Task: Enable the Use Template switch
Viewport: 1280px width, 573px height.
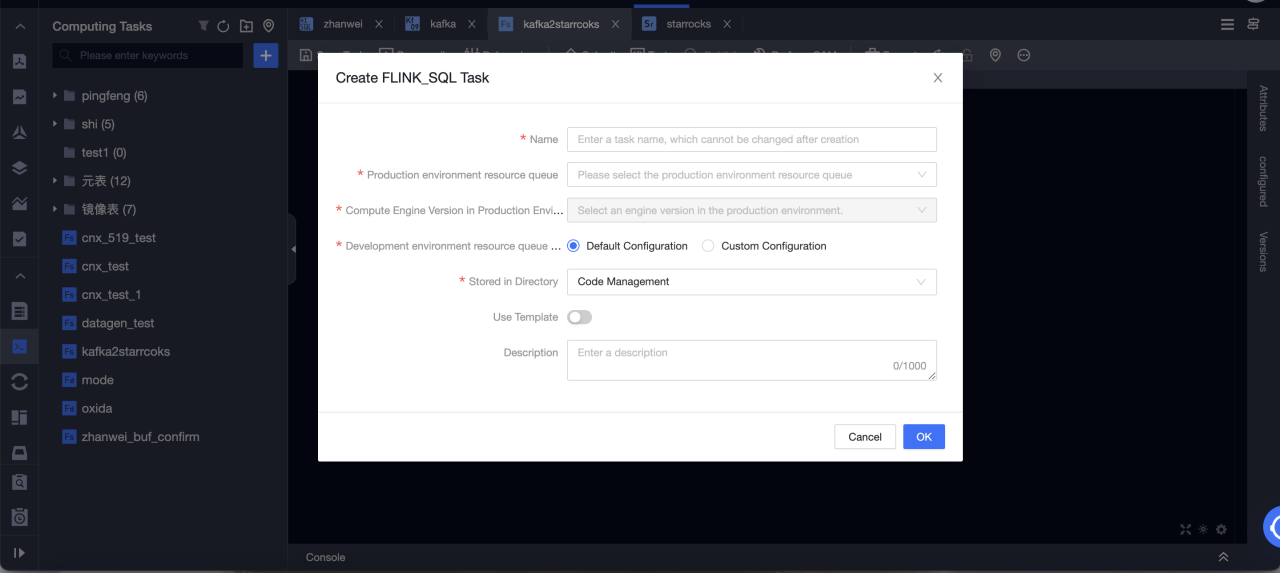Action: tap(579, 317)
